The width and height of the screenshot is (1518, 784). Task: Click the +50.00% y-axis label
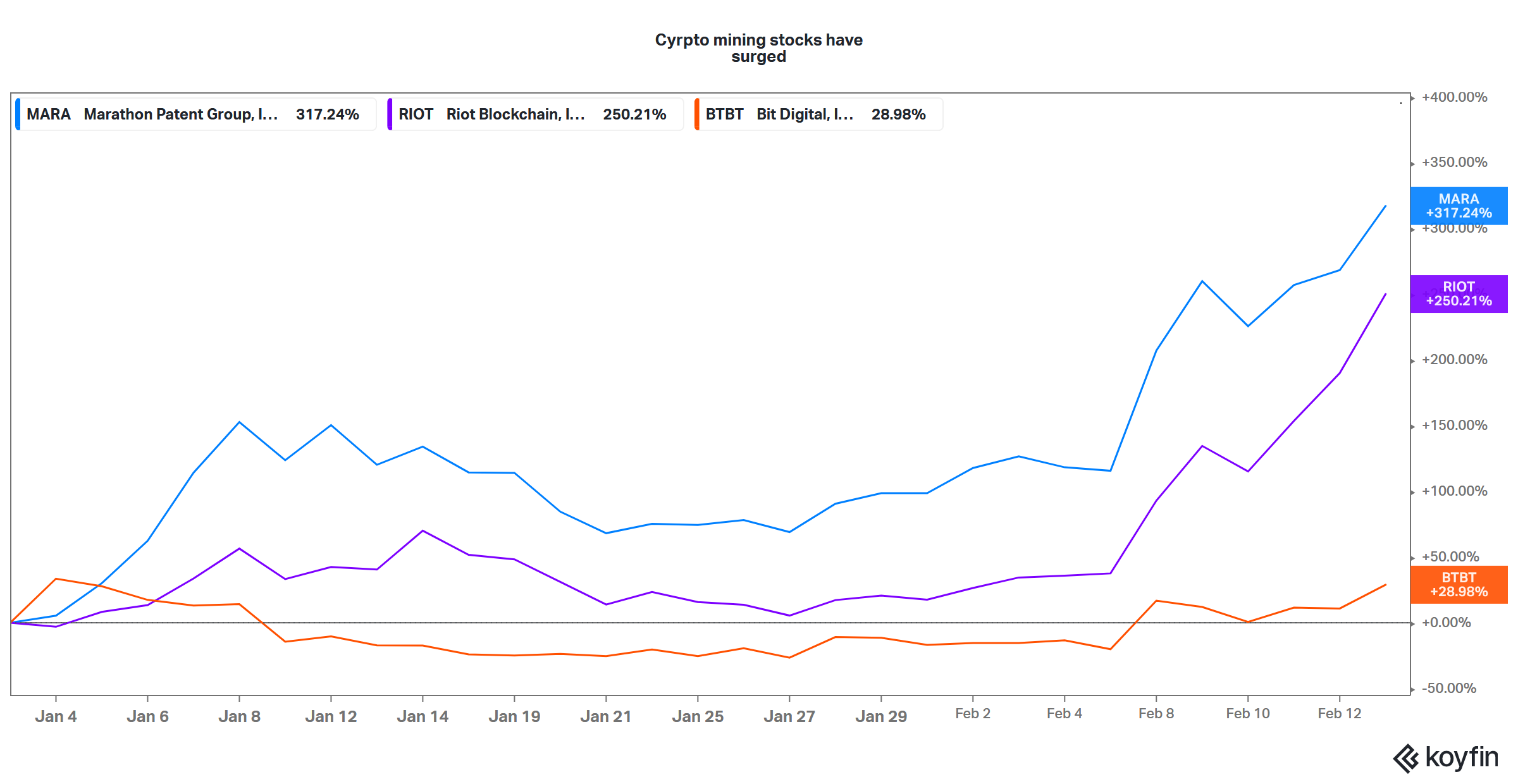click(1450, 556)
